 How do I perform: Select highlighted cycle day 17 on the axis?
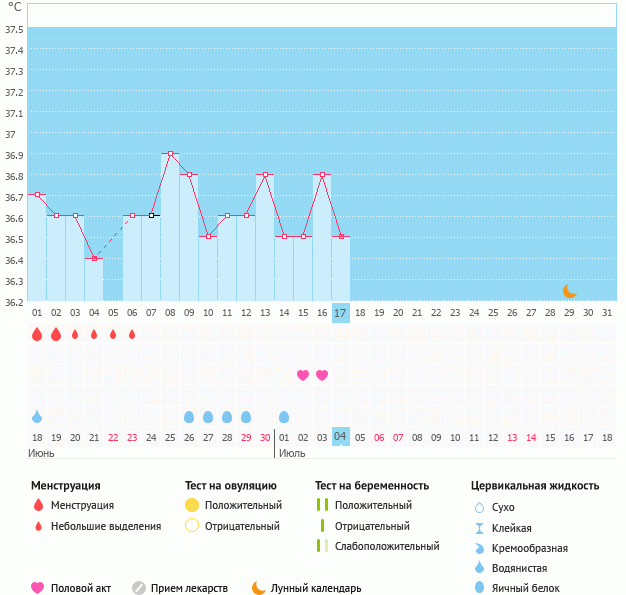coord(341,313)
